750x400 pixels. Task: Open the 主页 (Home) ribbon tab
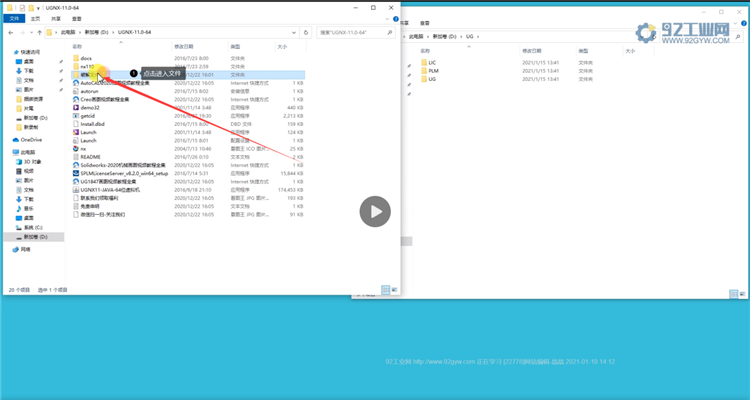click(35, 19)
